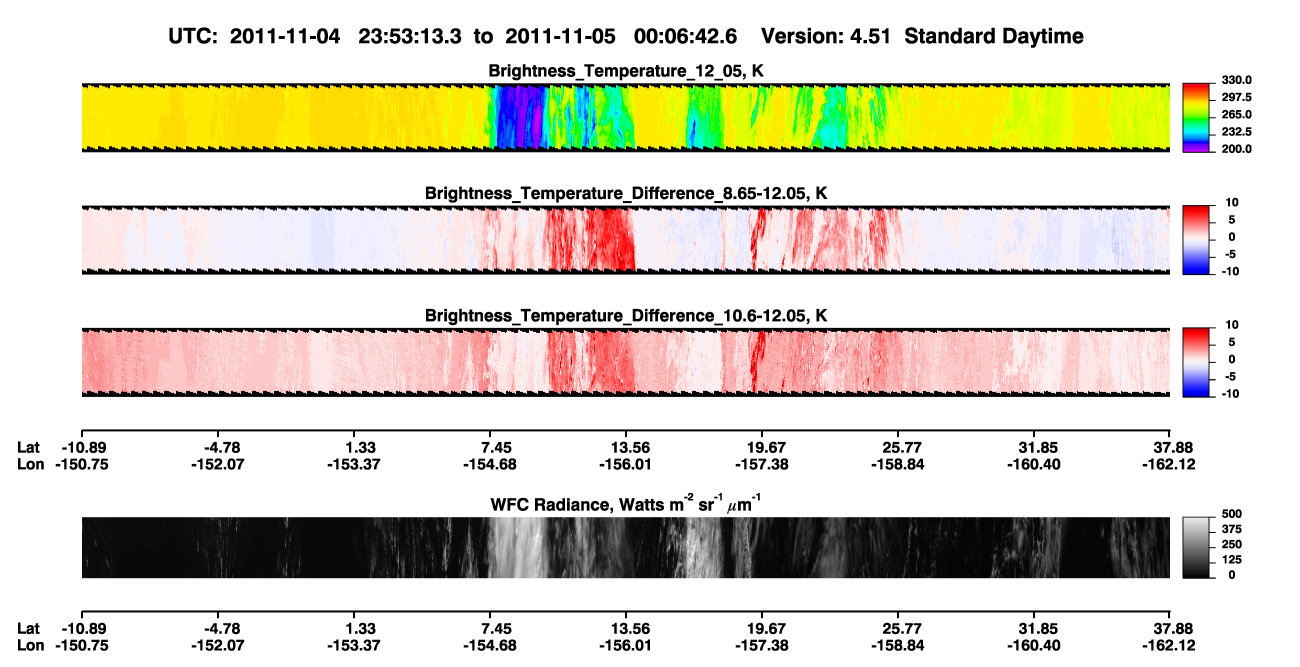The width and height of the screenshot is (1300, 667).
Task: Click the 10.6-12.05 temperature difference image strip
Action: click(625, 363)
